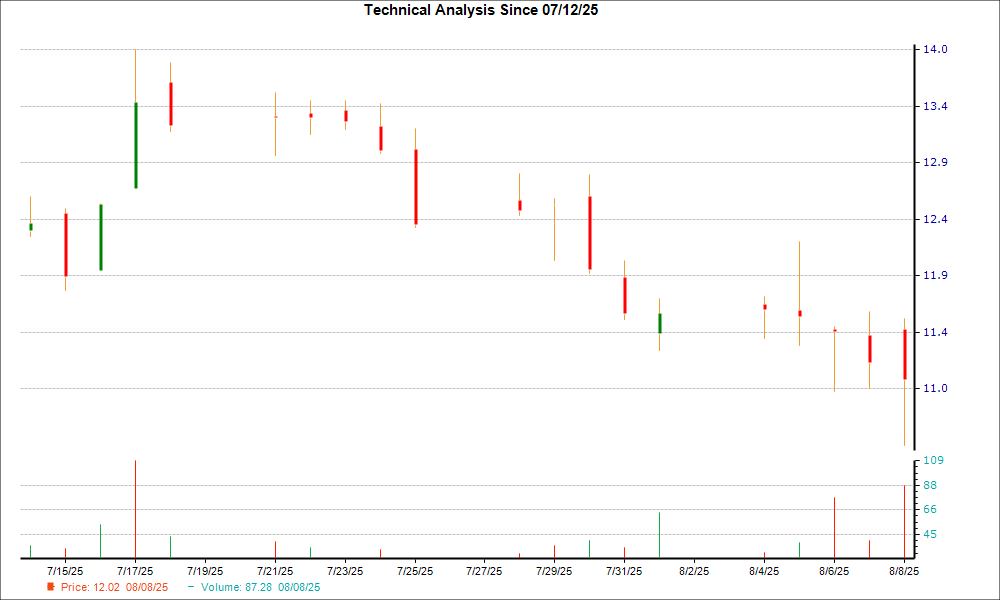This screenshot has height=600, width=1000.
Task: Click the 11.4 price axis label
Action: pos(935,332)
